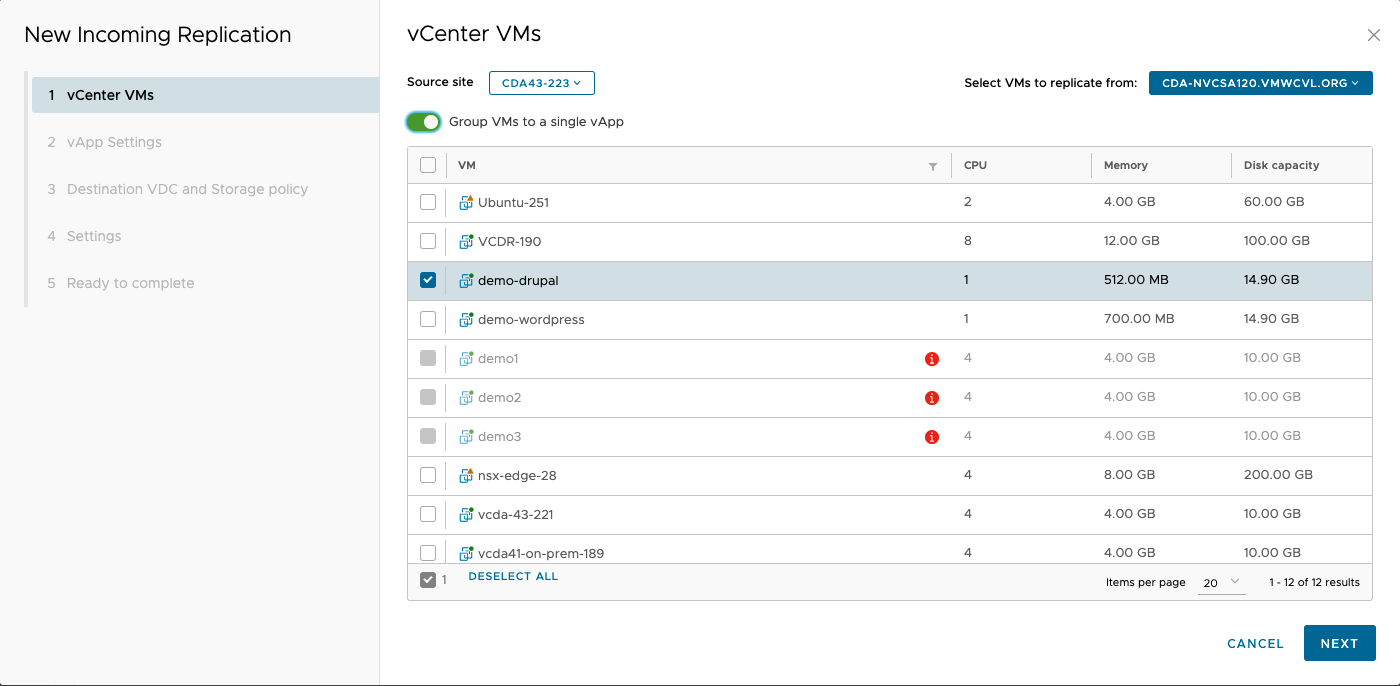Go to the vApp Settings wizard step
Image resolution: width=1400 pixels, height=686 pixels.
pos(114,142)
